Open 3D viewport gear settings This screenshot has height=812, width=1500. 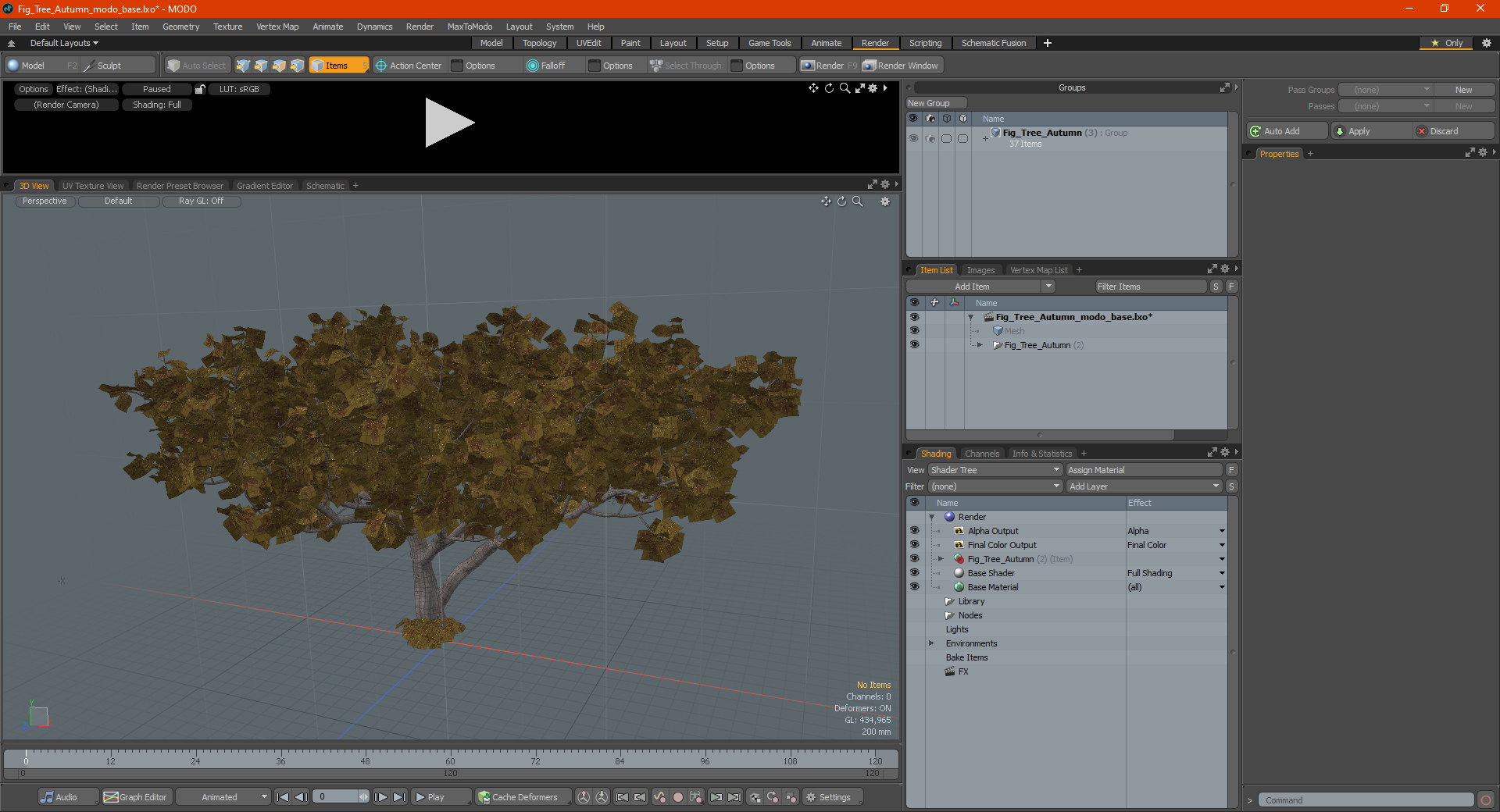pyautogui.click(x=885, y=201)
